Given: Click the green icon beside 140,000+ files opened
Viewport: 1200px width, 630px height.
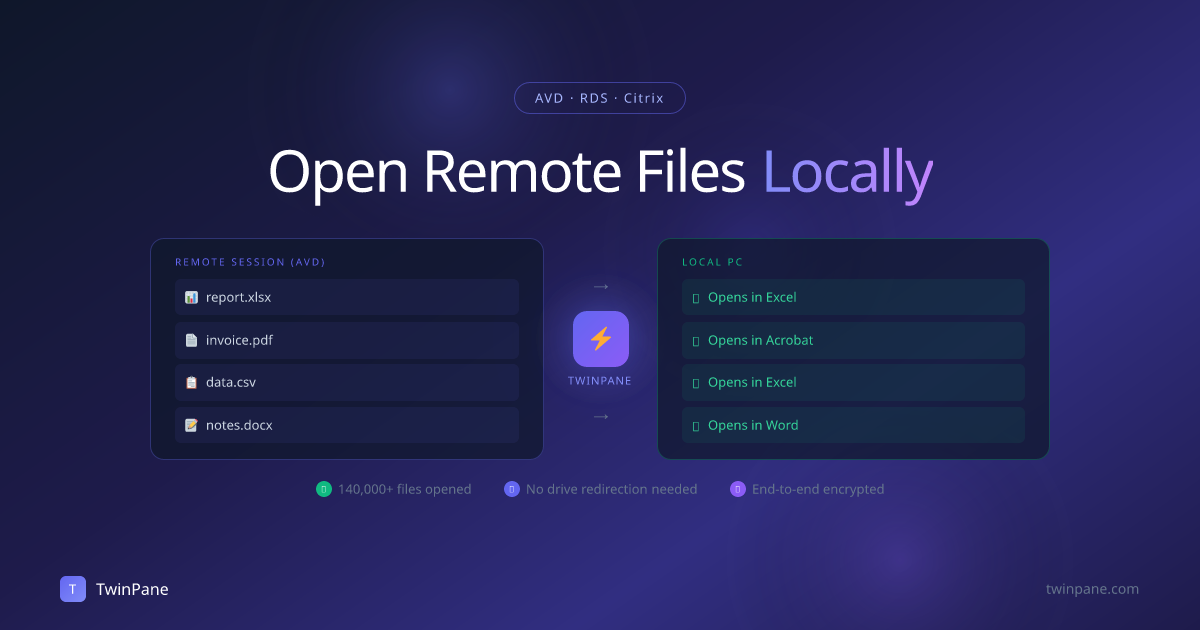Looking at the screenshot, I should pyautogui.click(x=324, y=489).
